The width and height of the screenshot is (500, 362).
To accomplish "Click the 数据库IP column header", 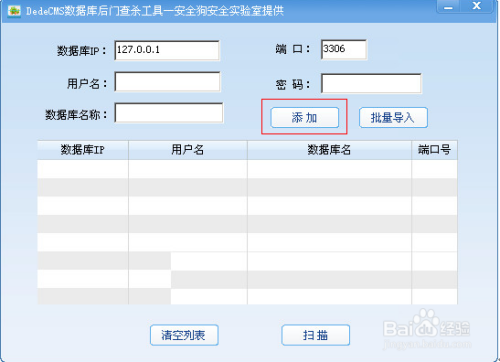I will click(83, 150).
